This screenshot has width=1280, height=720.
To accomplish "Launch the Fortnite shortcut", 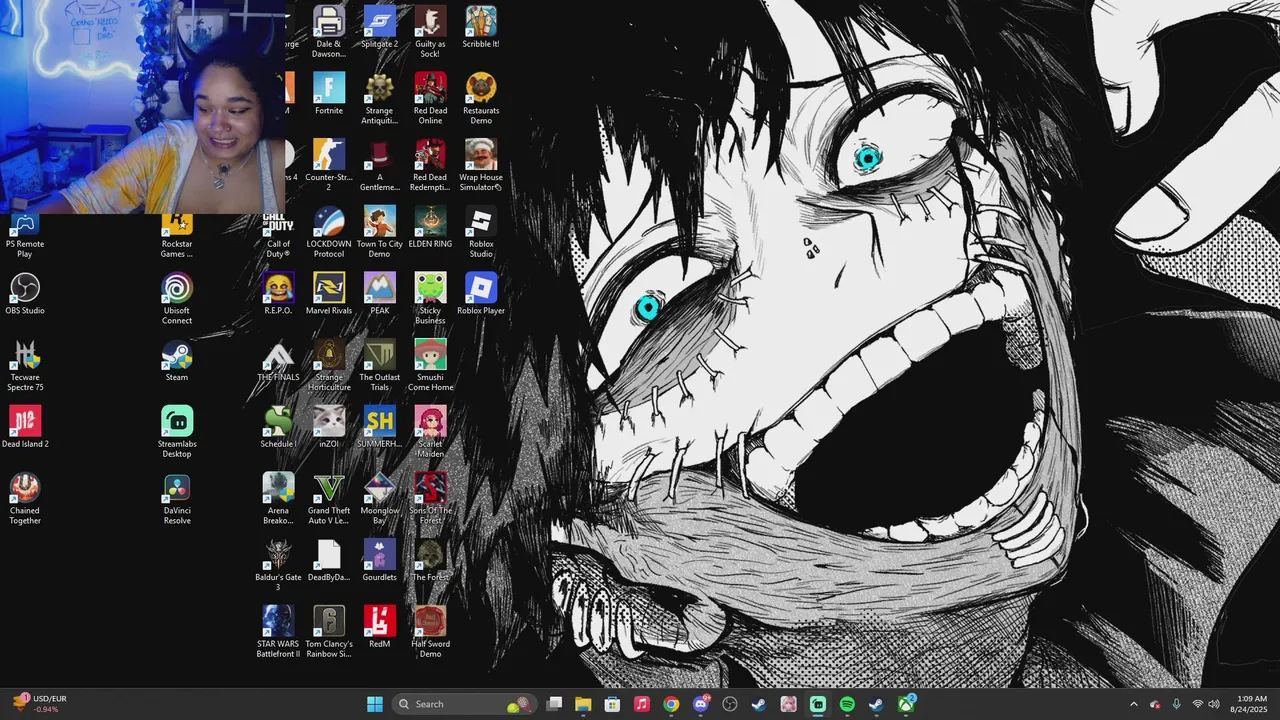I will [x=329, y=94].
